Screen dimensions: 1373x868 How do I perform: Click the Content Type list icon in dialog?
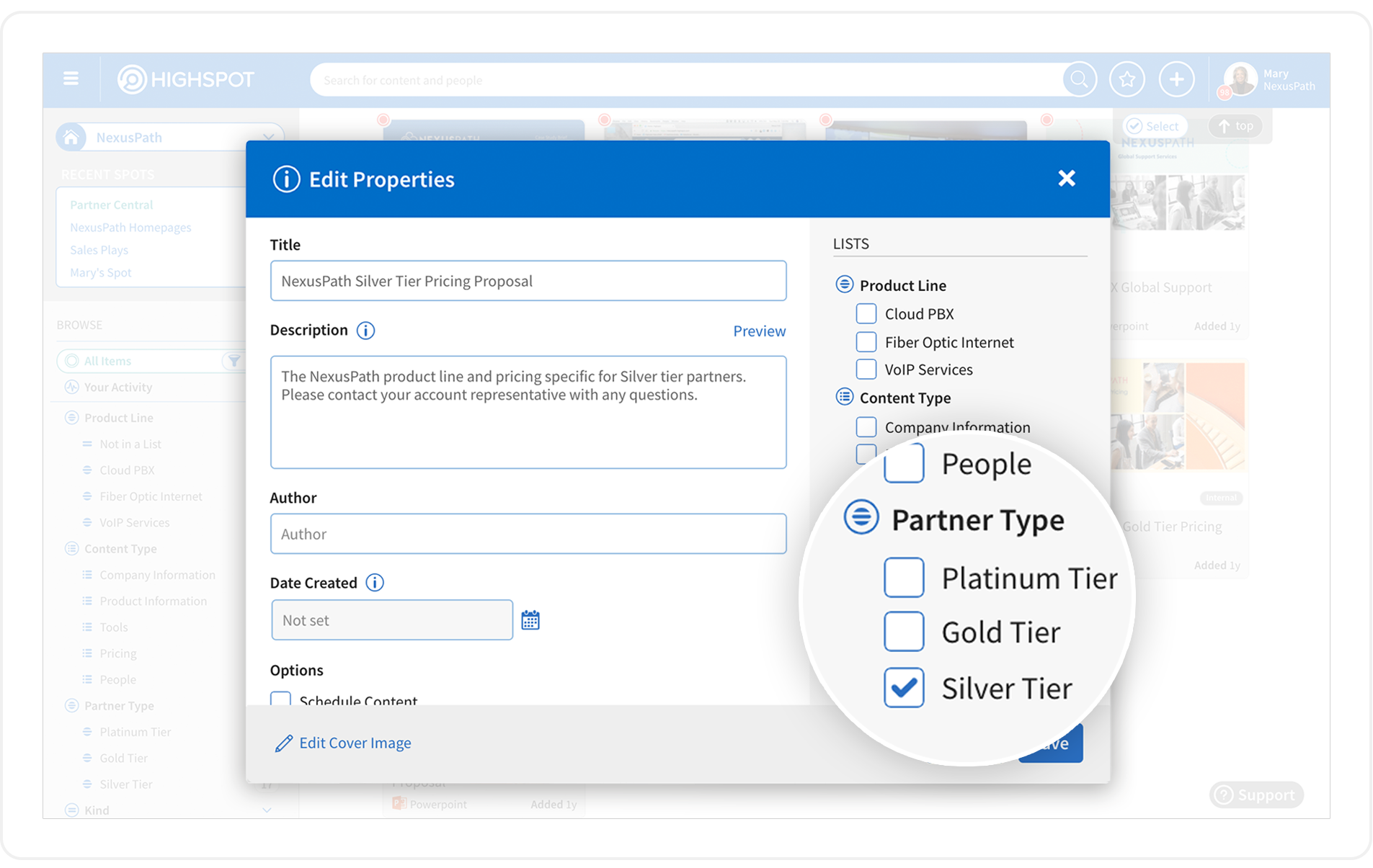(x=844, y=398)
